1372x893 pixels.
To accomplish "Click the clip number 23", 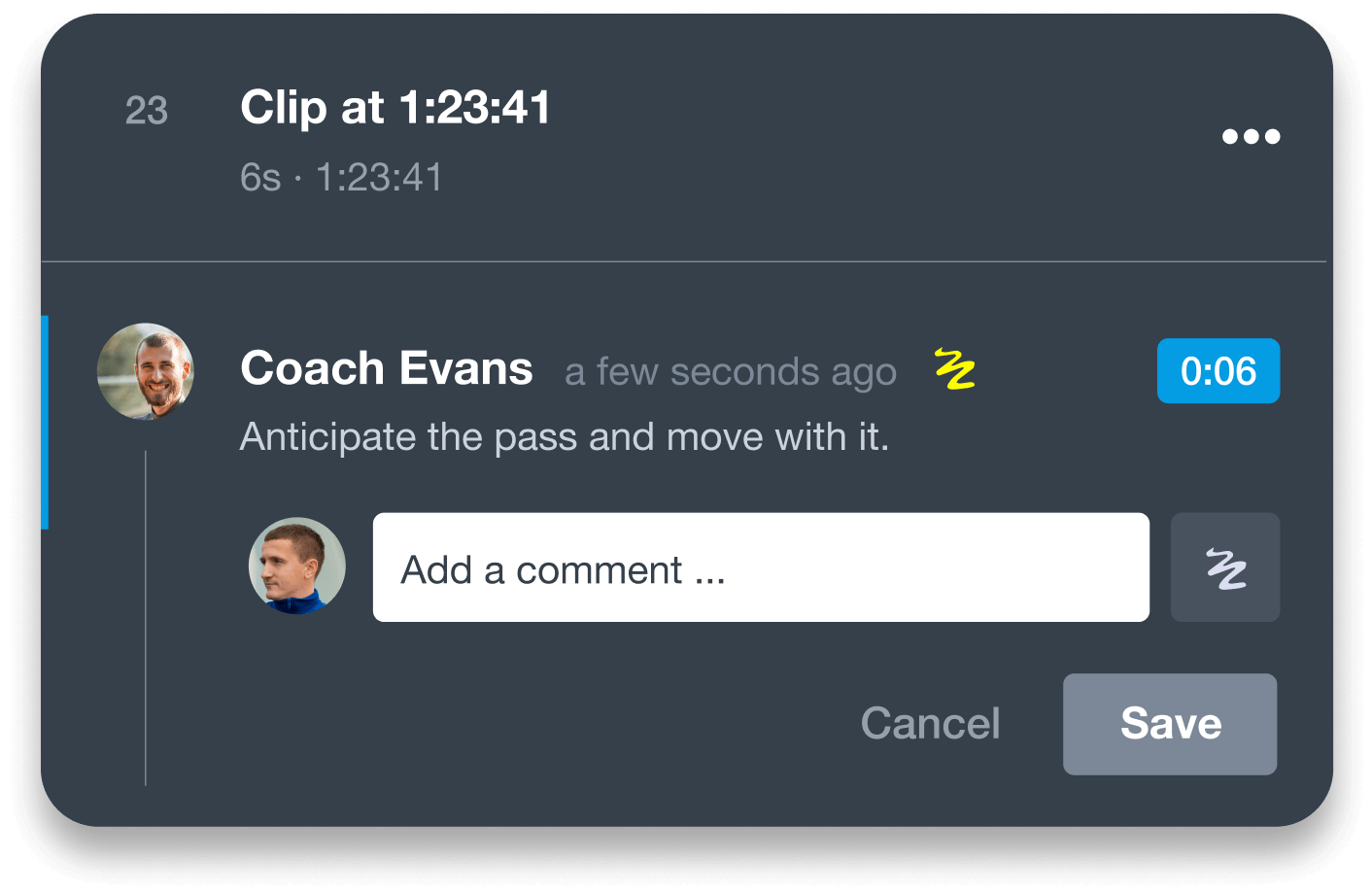I will (x=147, y=111).
